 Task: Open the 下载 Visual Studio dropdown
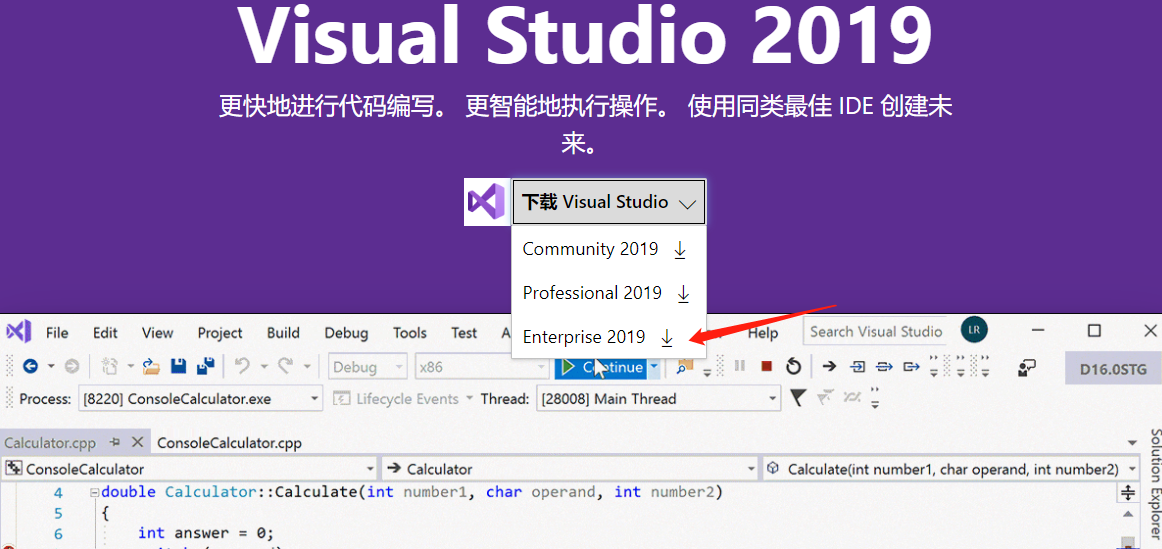[608, 202]
